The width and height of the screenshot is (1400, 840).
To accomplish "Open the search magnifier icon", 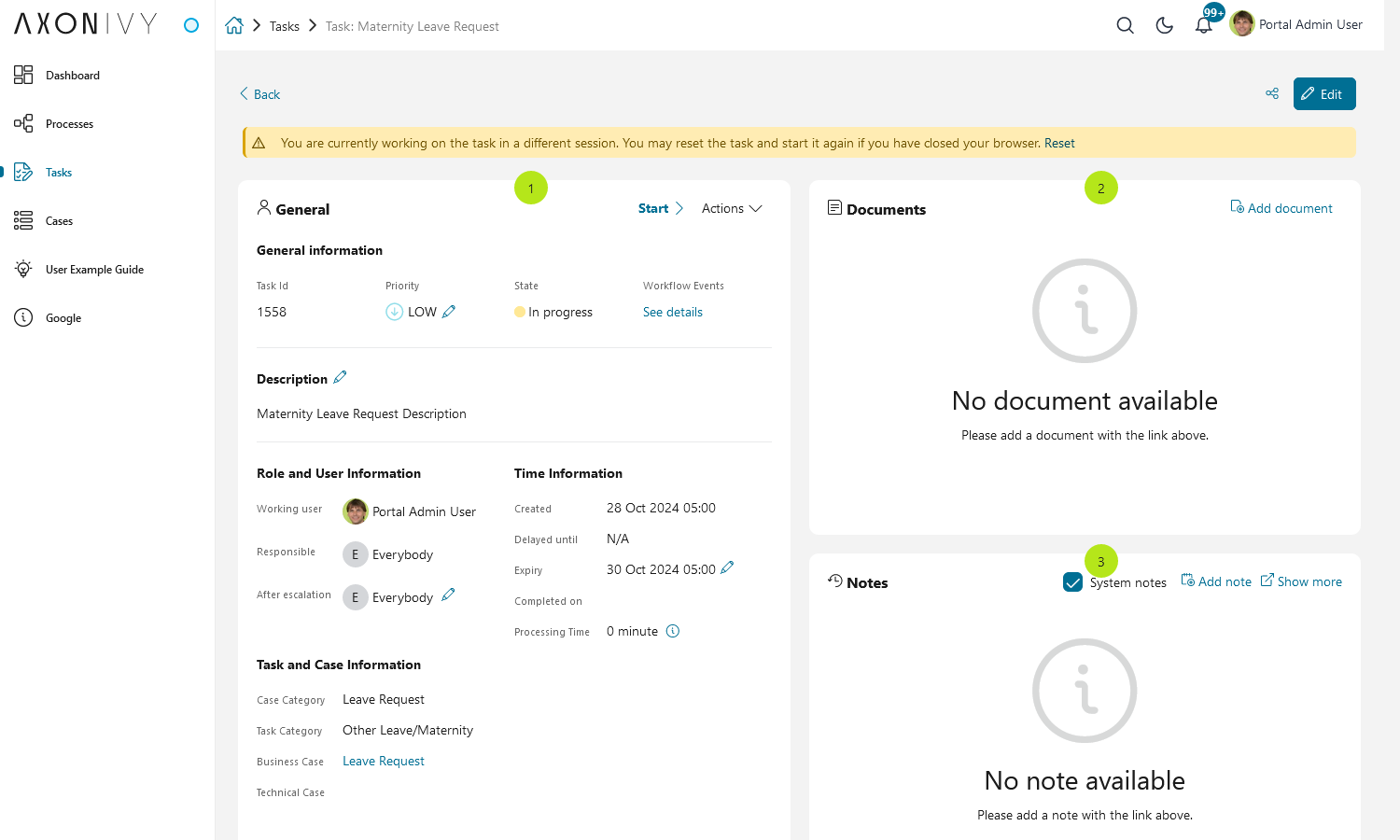I will pyautogui.click(x=1125, y=25).
